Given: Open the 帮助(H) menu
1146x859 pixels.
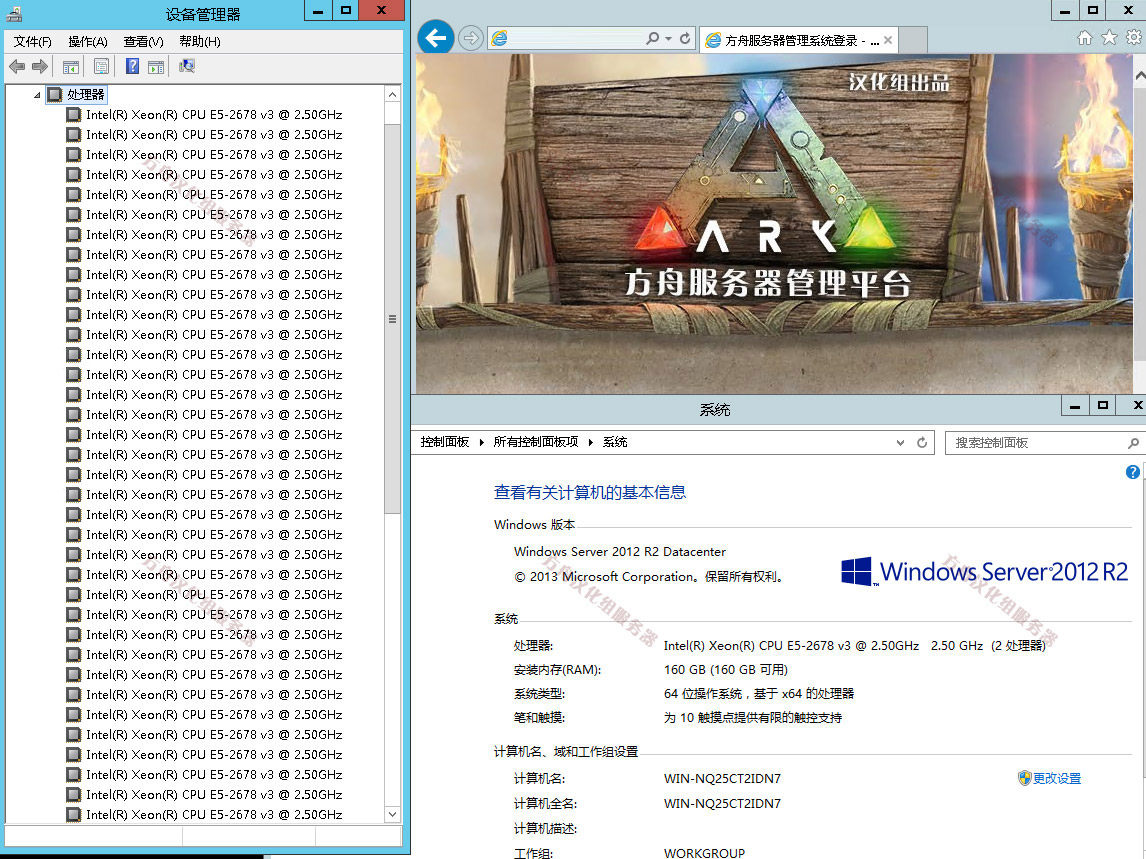Looking at the screenshot, I should pyautogui.click(x=200, y=42).
